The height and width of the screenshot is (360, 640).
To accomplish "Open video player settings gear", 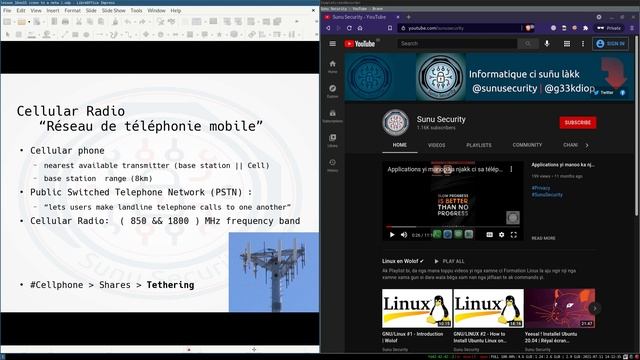I will (502, 235).
